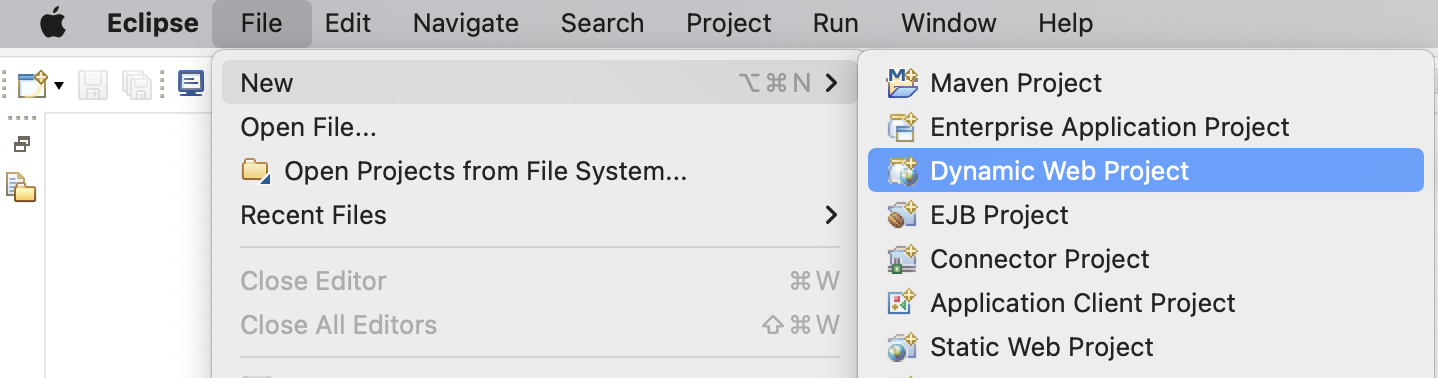The image size is (1438, 378).
Task: Click the Apple menu icon
Action: pos(52,22)
